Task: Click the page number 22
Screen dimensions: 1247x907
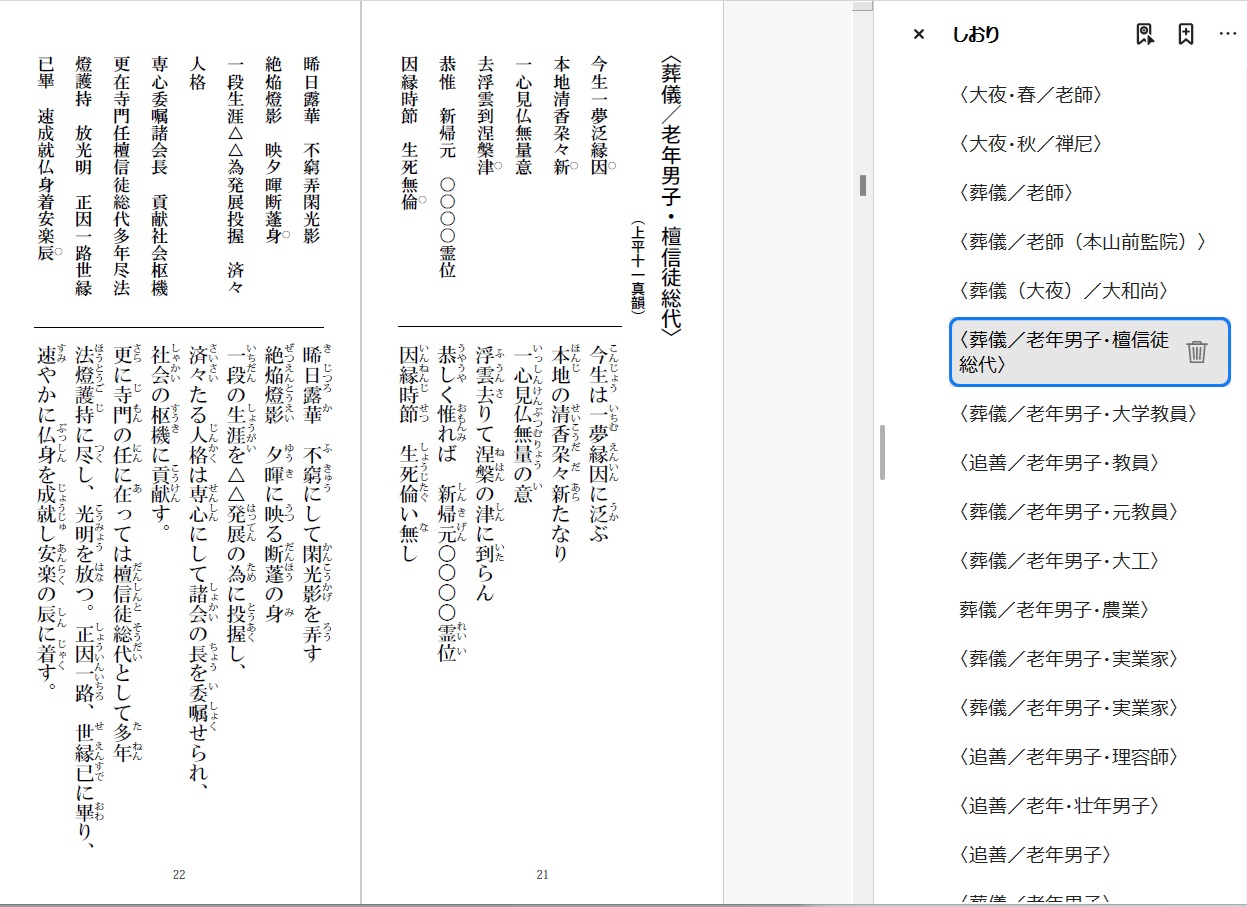Action: click(x=179, y=875)
